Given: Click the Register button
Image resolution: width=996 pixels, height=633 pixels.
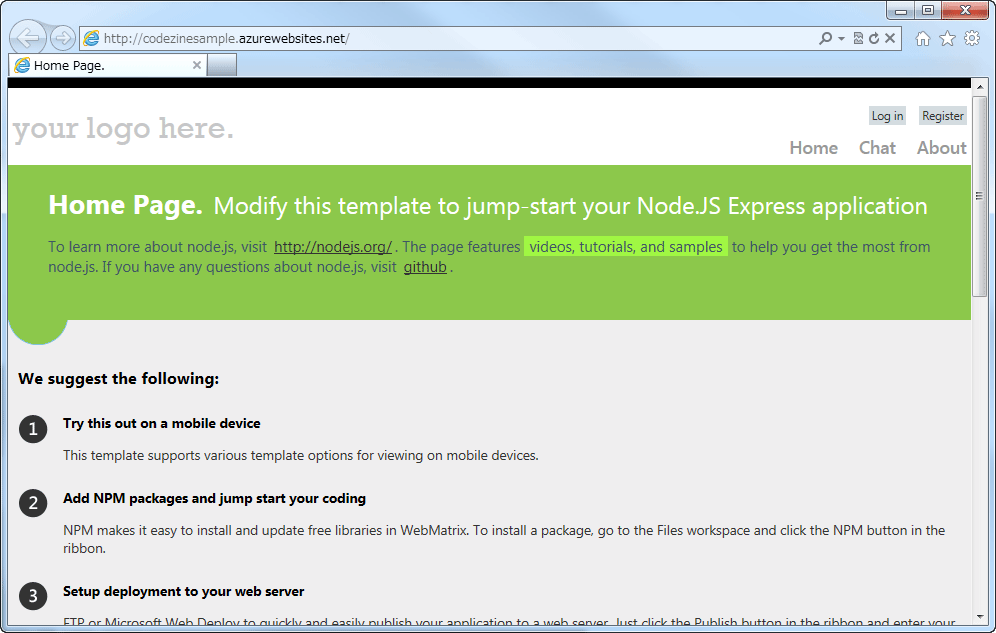Looking at the screenshot, I should click(943, 116).
